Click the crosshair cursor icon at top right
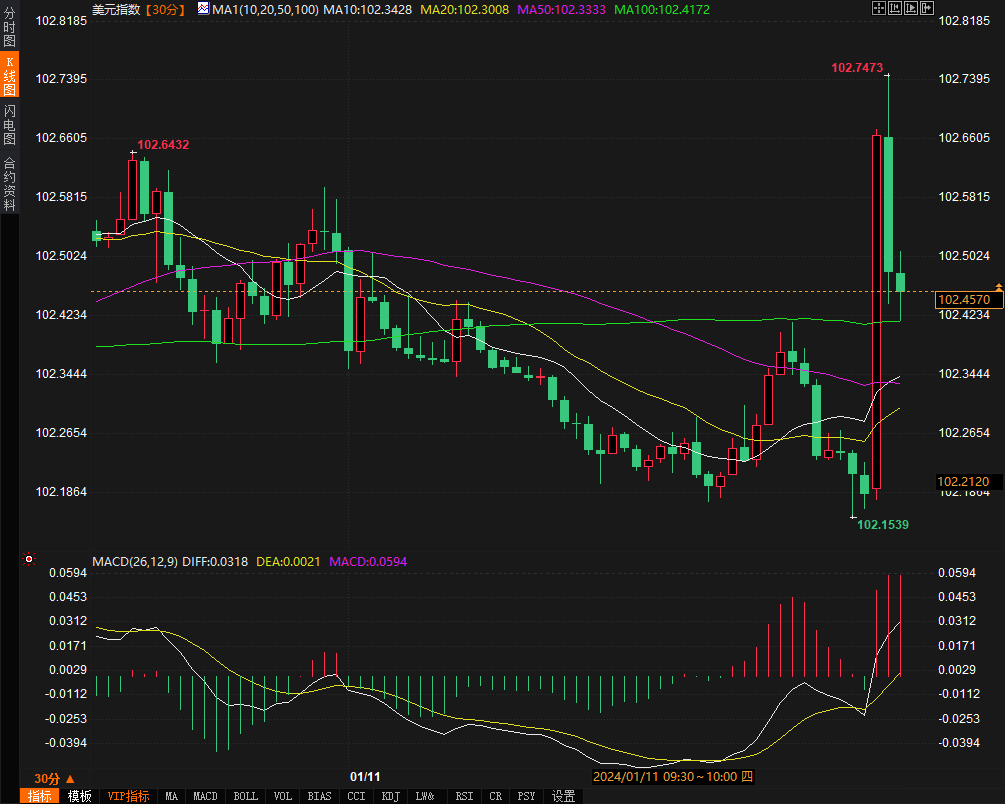Image resolution: width=1005 pixels, height=804 pixels. [879, 8]
